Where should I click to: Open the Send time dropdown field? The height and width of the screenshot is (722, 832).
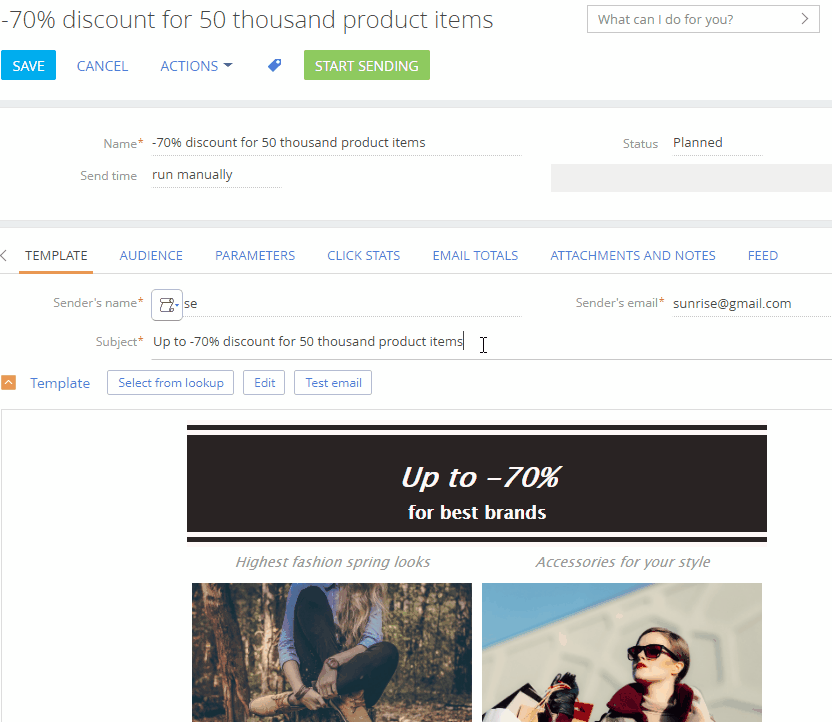coord(216,175)
